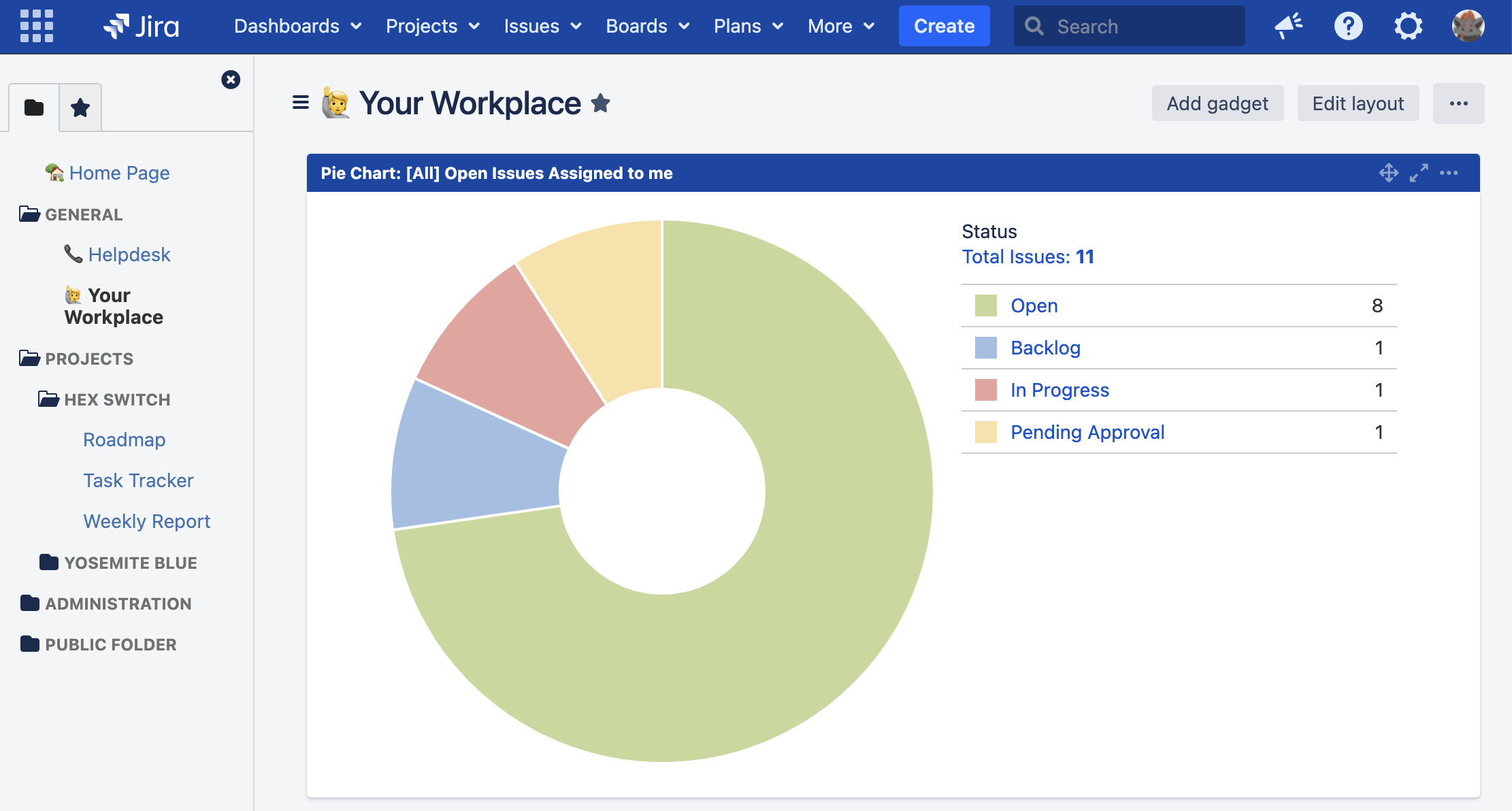Viewport: 1512px width, 811px height.
Task: Open the app switcher grid icon
Action: pyautogui.click(x=37, y=26)
